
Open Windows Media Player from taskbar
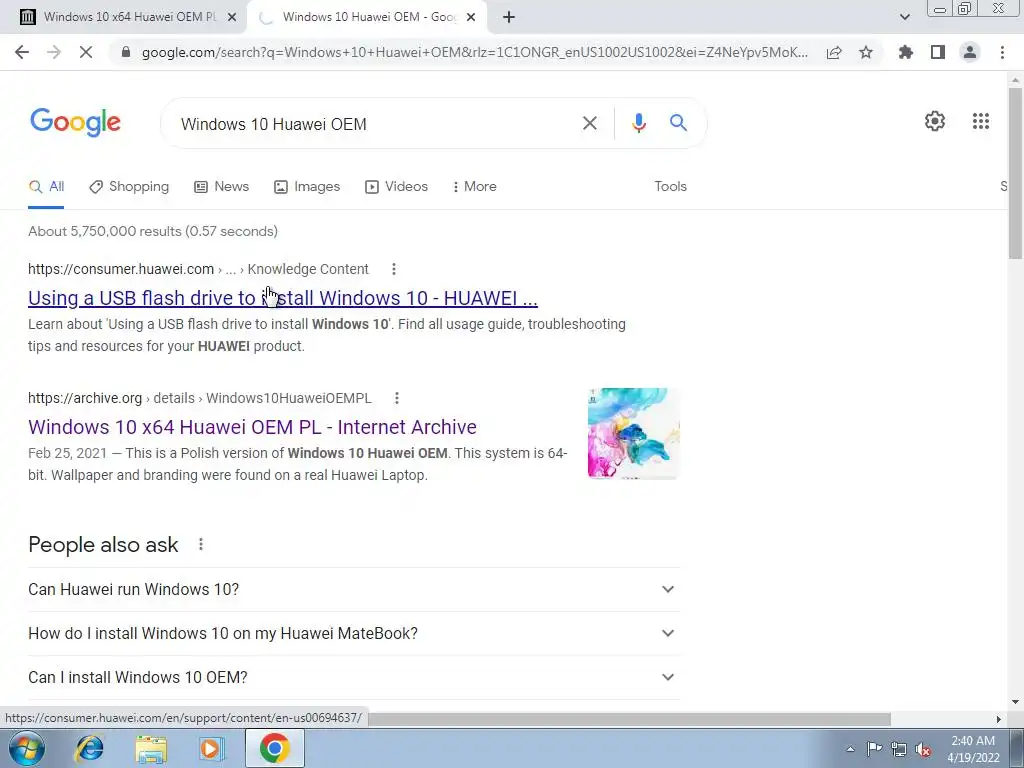pos(211,748)
